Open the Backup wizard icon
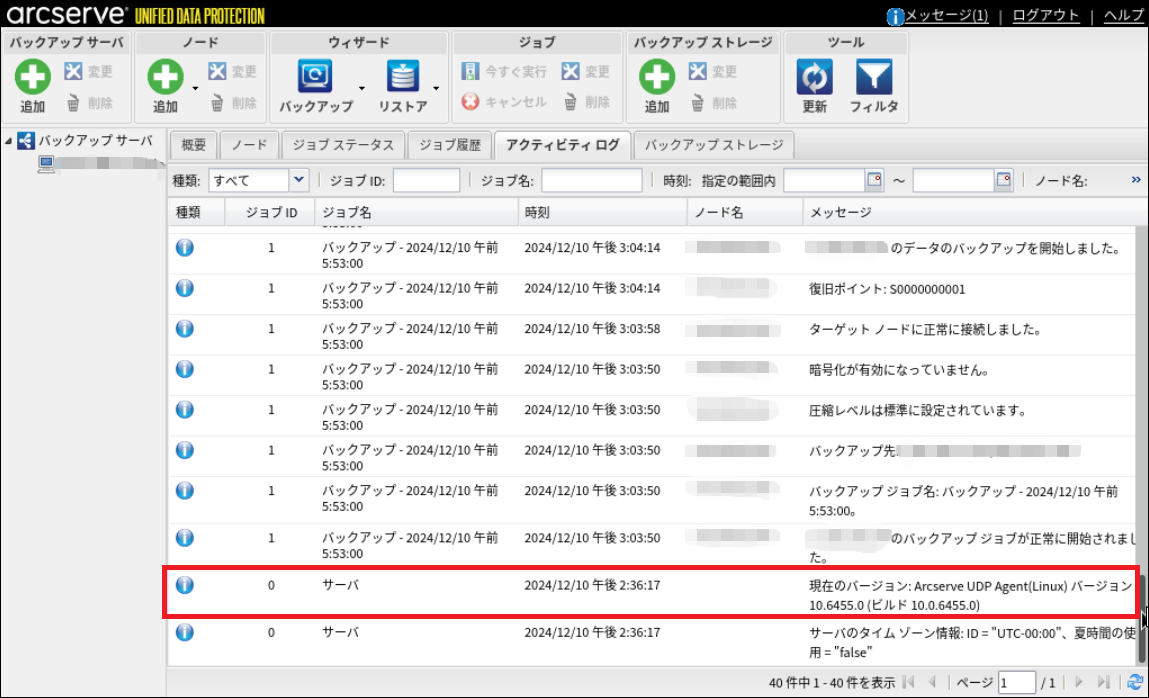This screenshot has height=698, width=1149. coord(316,77)
